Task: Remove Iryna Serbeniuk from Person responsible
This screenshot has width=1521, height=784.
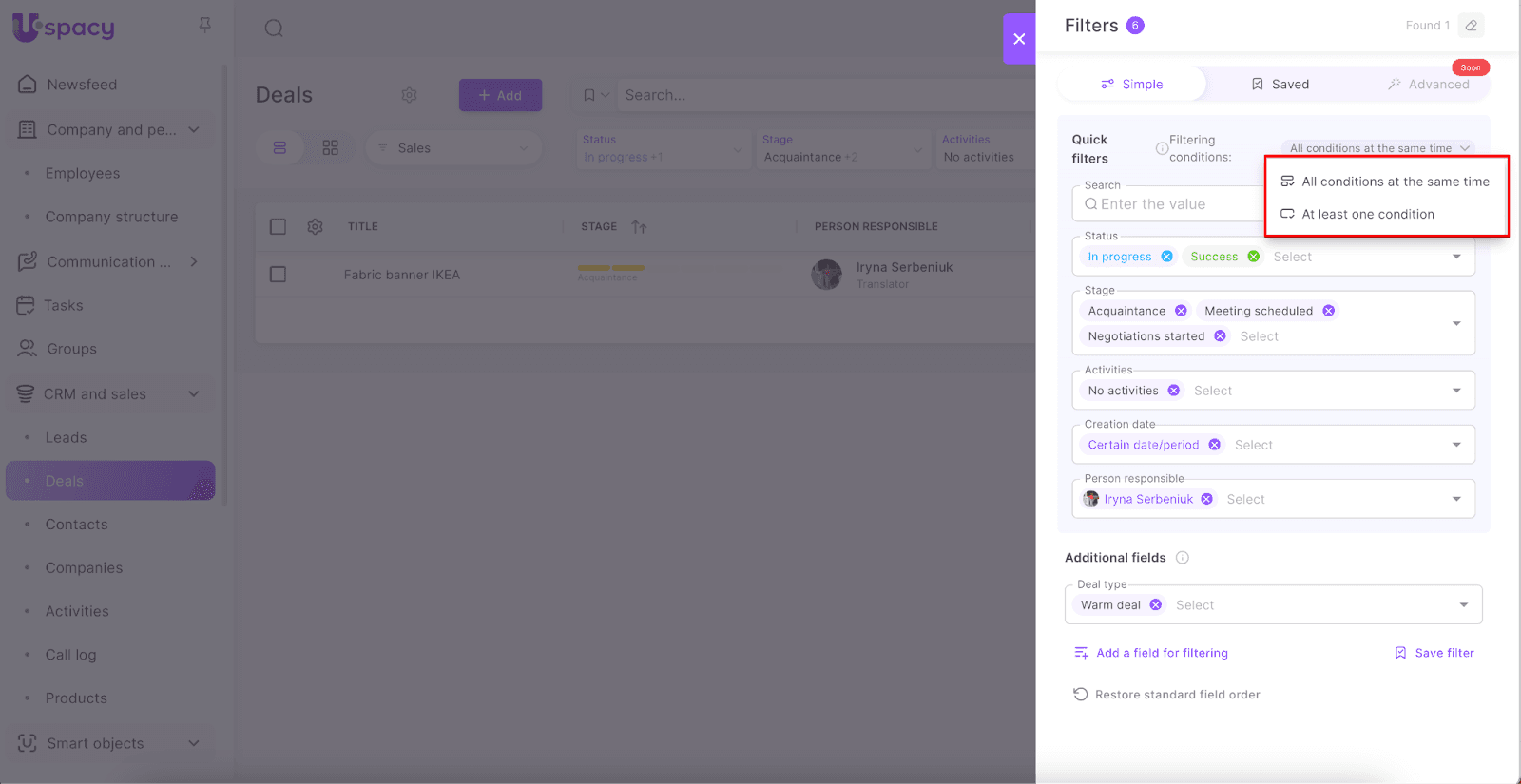Action: [1207, 499]
